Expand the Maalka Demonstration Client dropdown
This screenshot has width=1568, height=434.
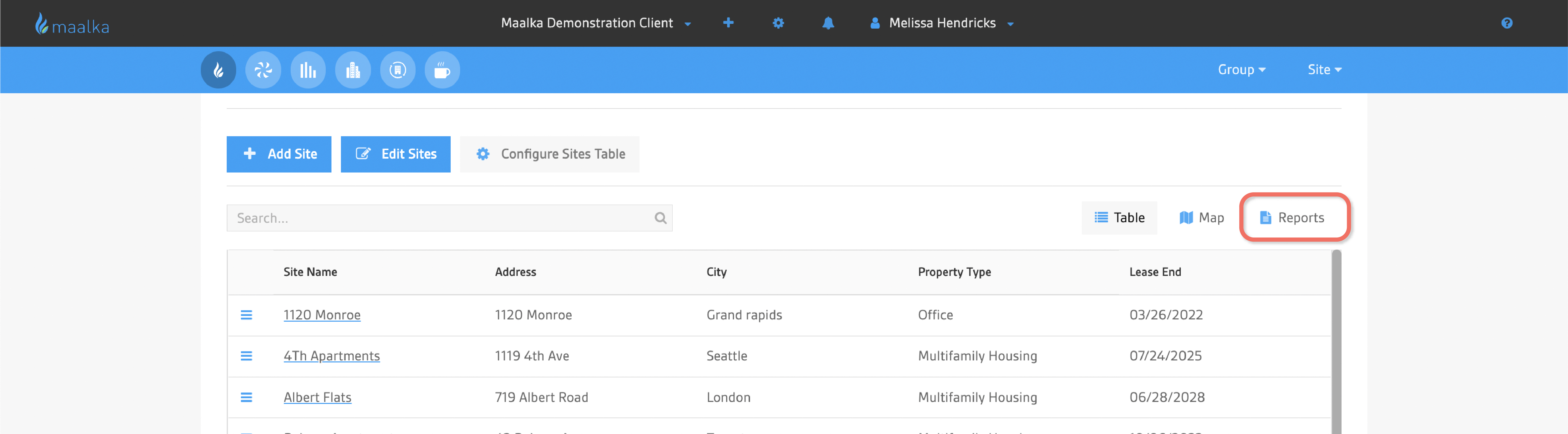596,23
